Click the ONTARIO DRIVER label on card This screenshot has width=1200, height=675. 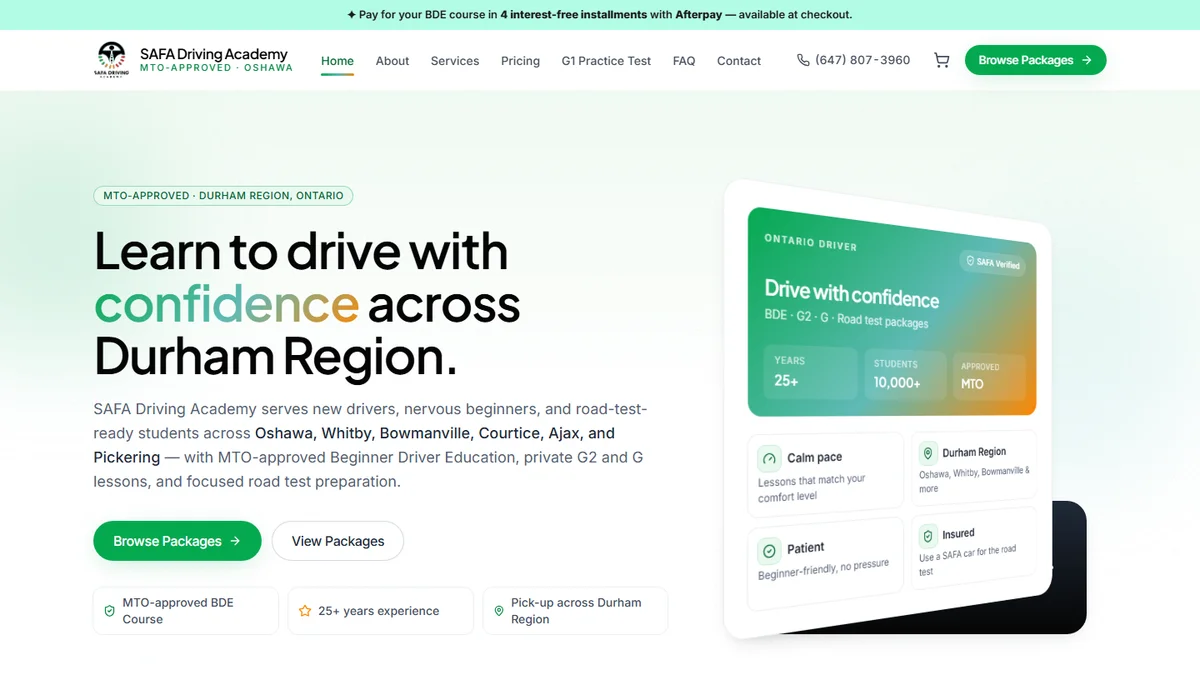(x=810, y=241)
